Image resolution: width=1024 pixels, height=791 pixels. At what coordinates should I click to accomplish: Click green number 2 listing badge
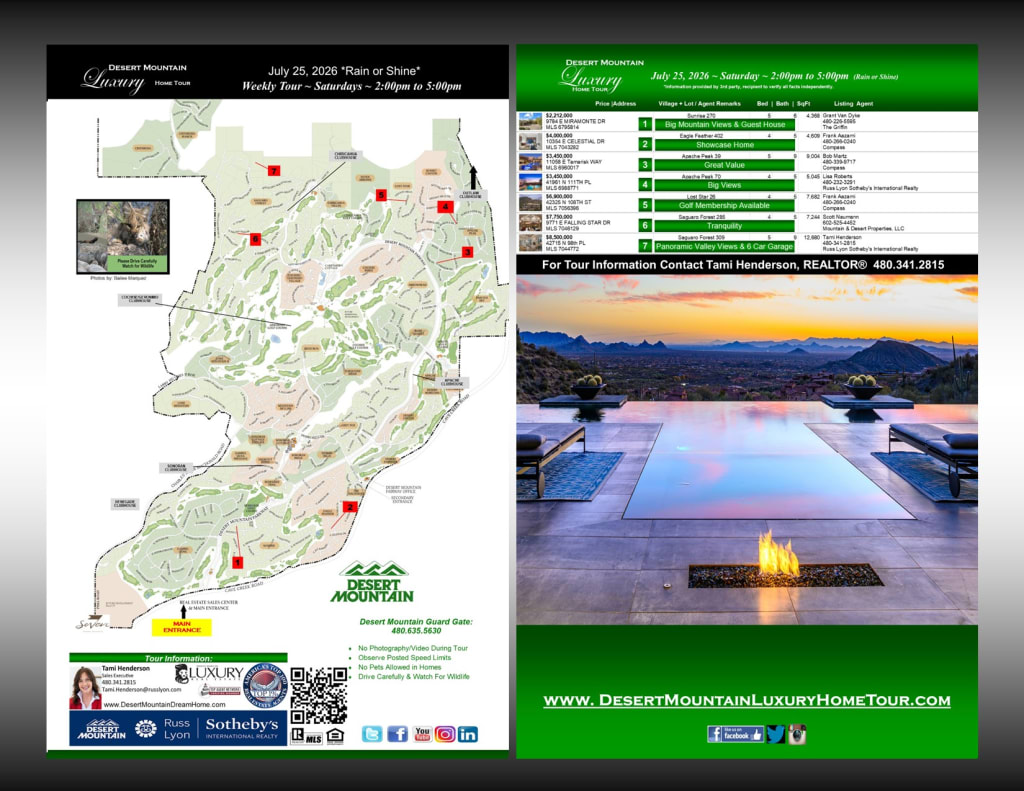coord(645,144)
